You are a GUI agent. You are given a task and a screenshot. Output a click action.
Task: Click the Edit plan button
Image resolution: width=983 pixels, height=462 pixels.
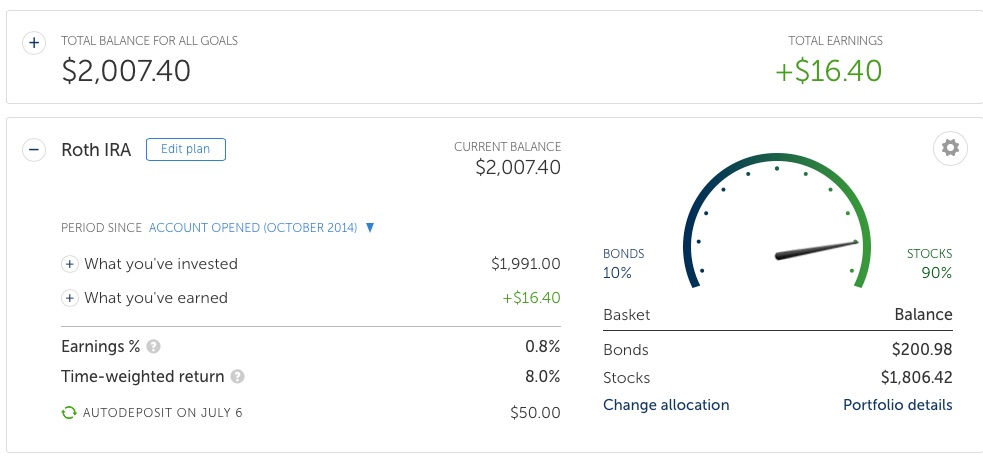(x=186, y=149)
